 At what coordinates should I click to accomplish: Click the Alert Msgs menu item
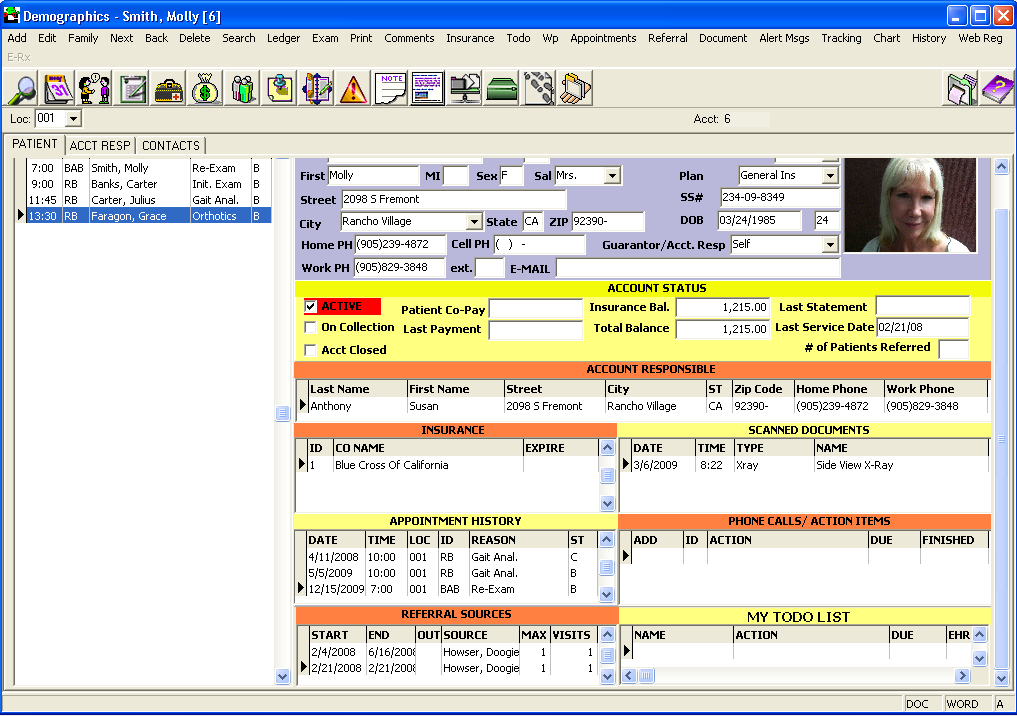point(784,38)
